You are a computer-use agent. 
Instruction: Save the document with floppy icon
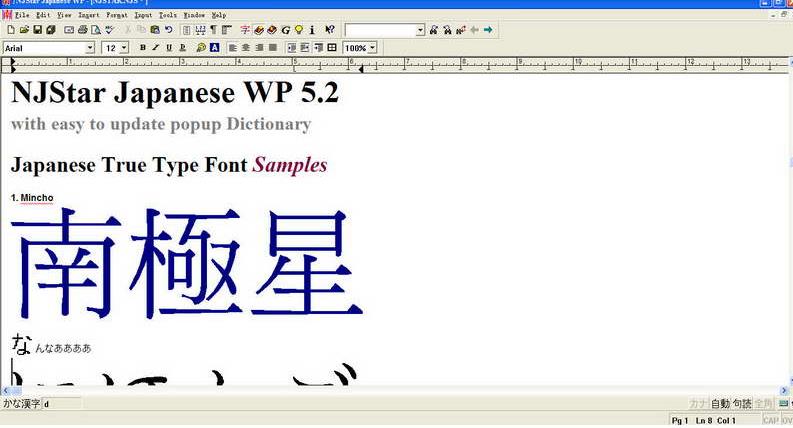tap(37, 30)
